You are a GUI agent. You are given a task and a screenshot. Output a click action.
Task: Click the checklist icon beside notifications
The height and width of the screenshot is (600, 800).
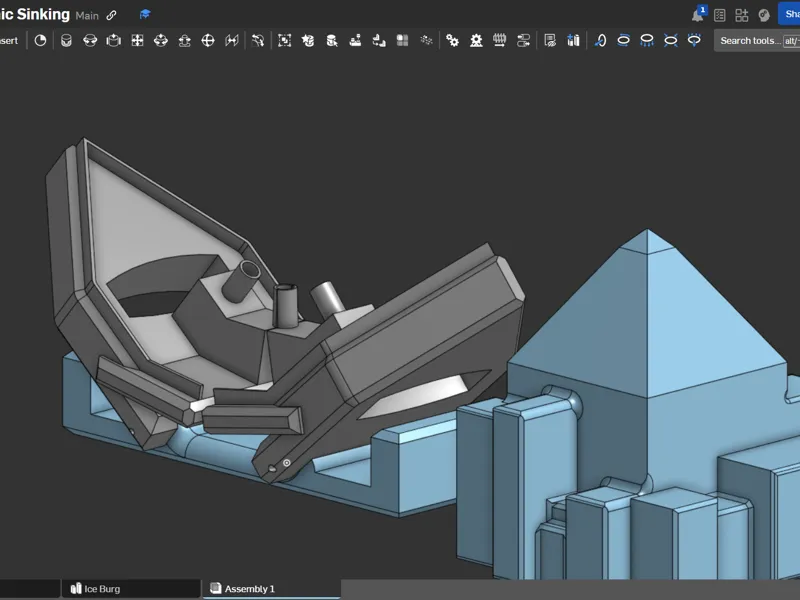(719, 15)
